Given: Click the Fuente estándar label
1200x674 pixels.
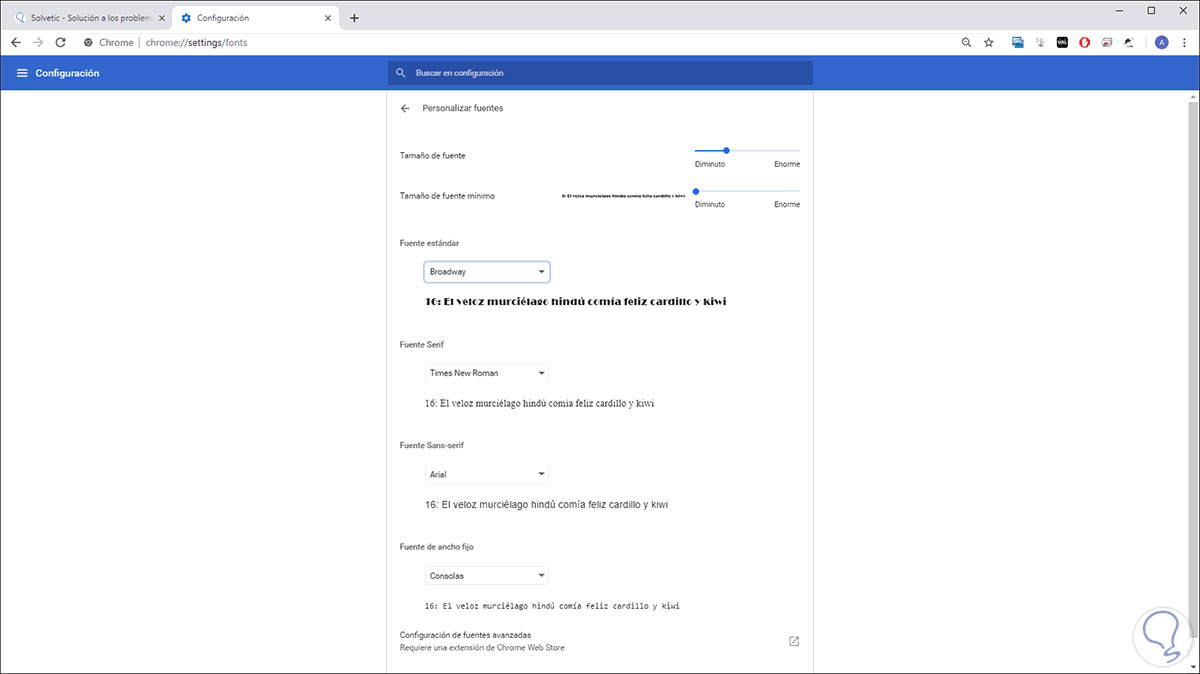Looking at the screenshot, I should (x=429, y=243).
